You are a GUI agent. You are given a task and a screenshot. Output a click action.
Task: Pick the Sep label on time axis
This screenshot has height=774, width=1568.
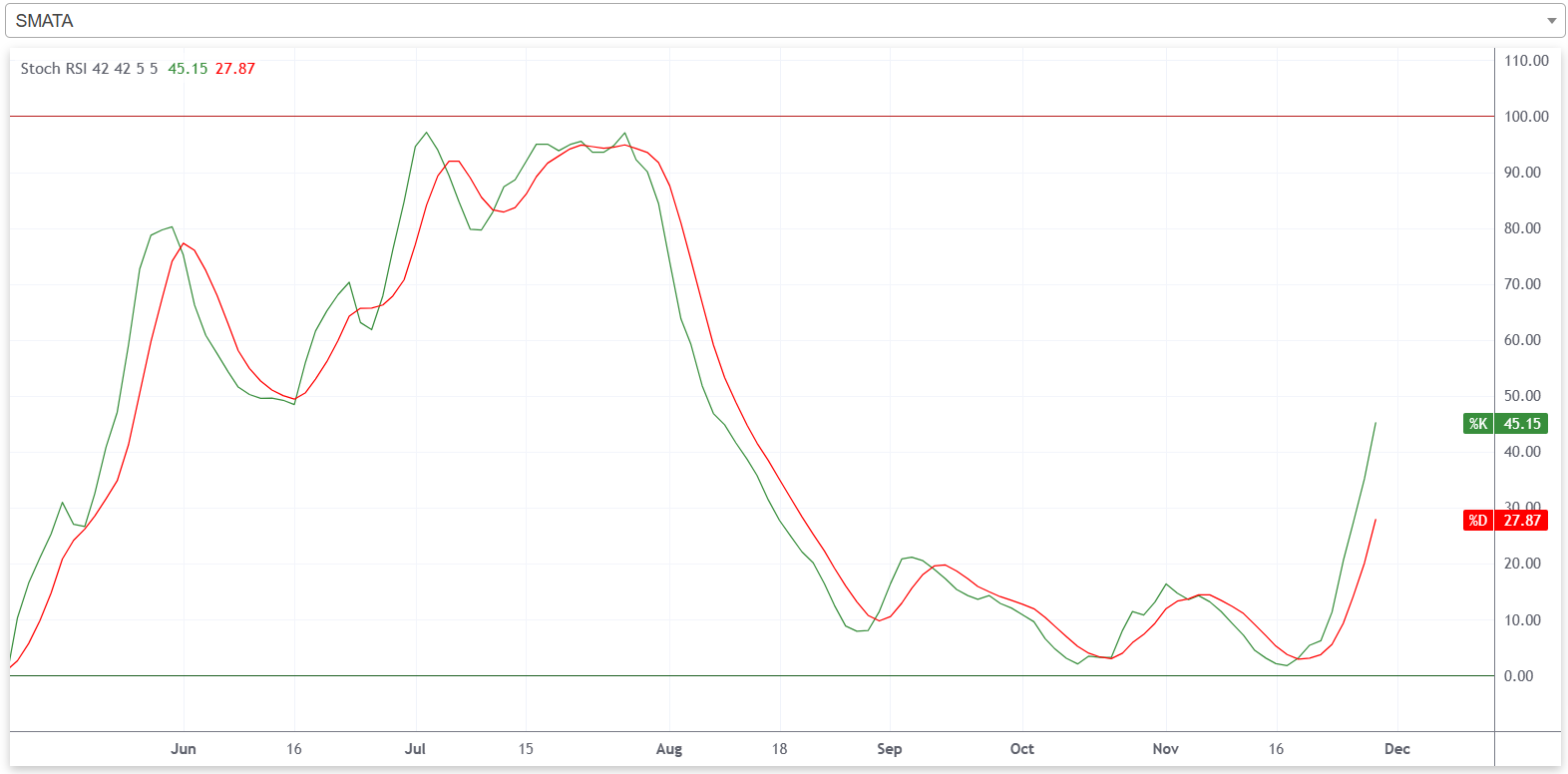coord(889,749)
